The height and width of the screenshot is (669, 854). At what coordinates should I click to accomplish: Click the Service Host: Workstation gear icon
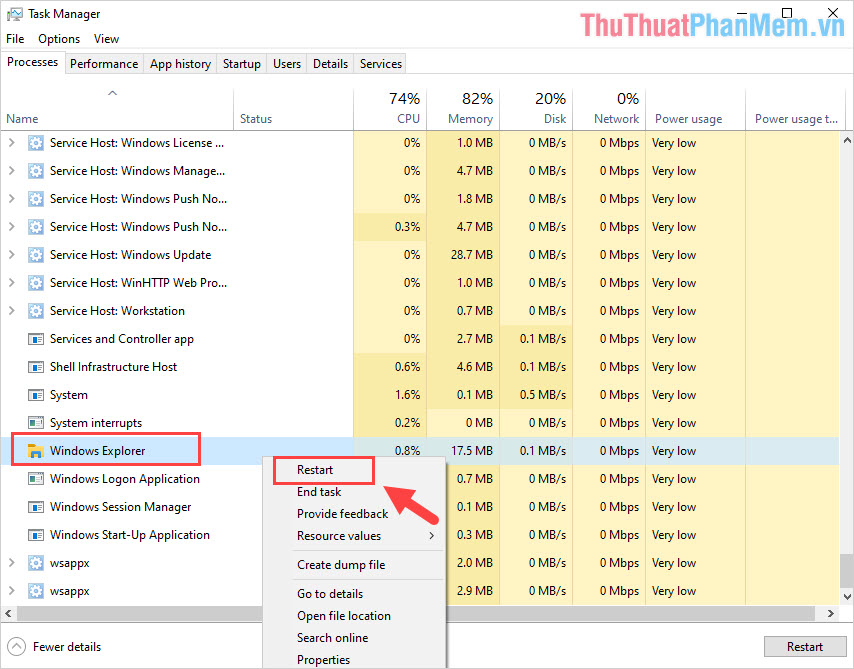click(35, 311)
